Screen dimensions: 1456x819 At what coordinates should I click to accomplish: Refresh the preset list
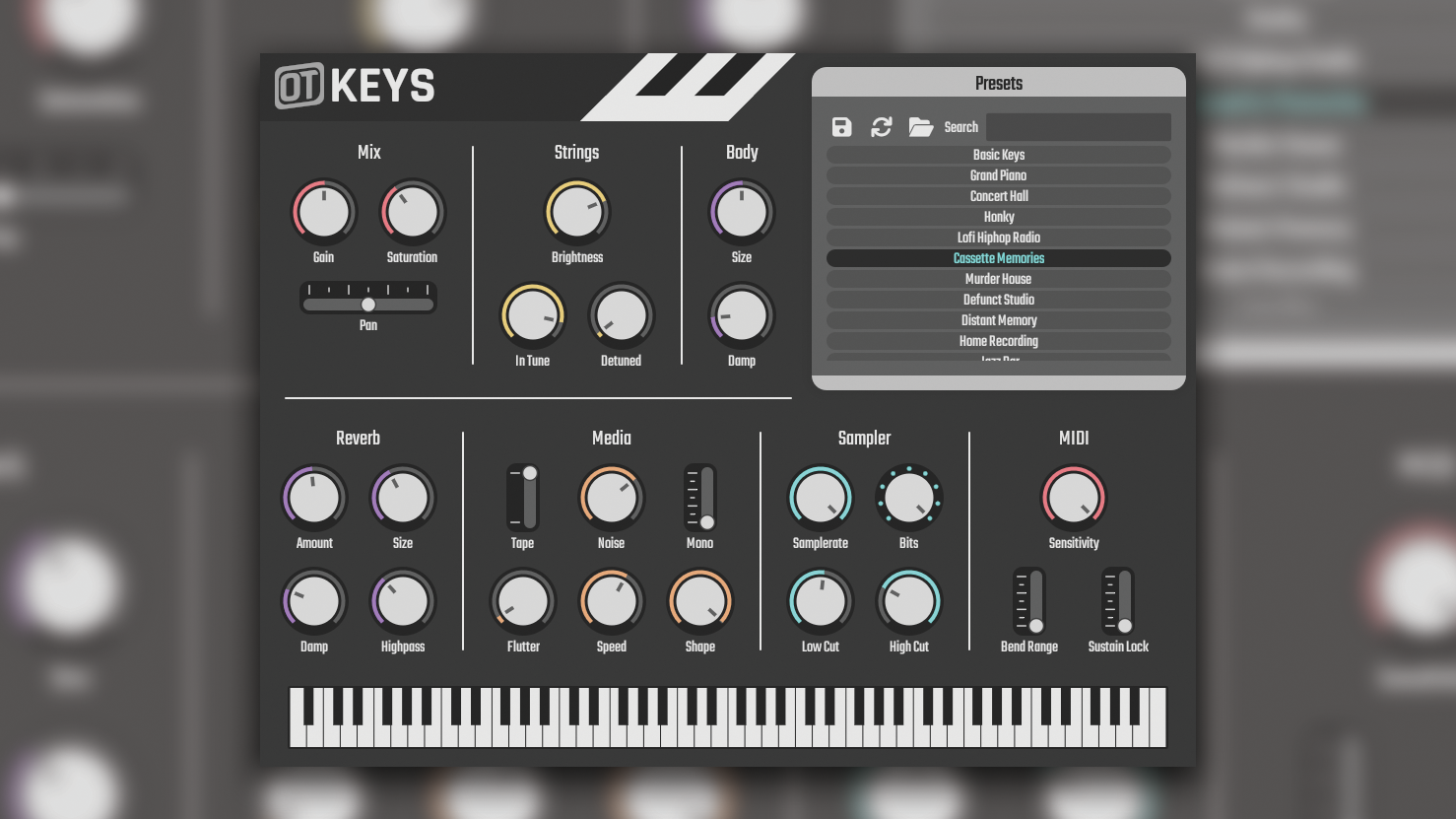click(881, 126)
